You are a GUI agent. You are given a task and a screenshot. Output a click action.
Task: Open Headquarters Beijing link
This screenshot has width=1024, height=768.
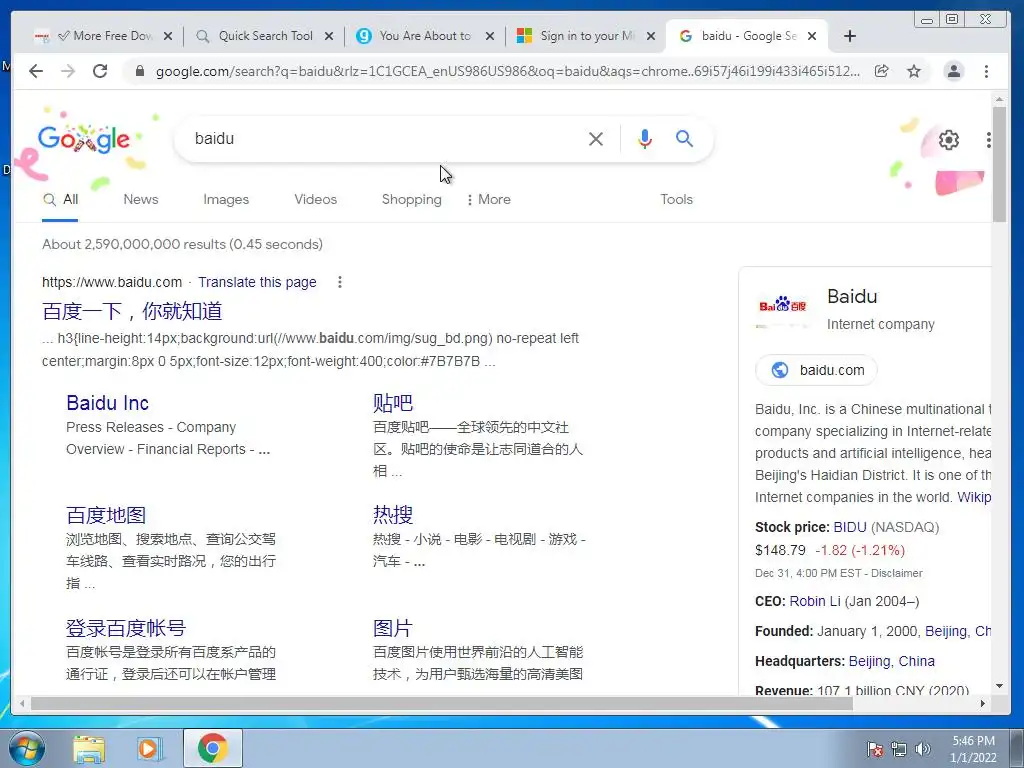pyautogui.click(x=869, y=661)
